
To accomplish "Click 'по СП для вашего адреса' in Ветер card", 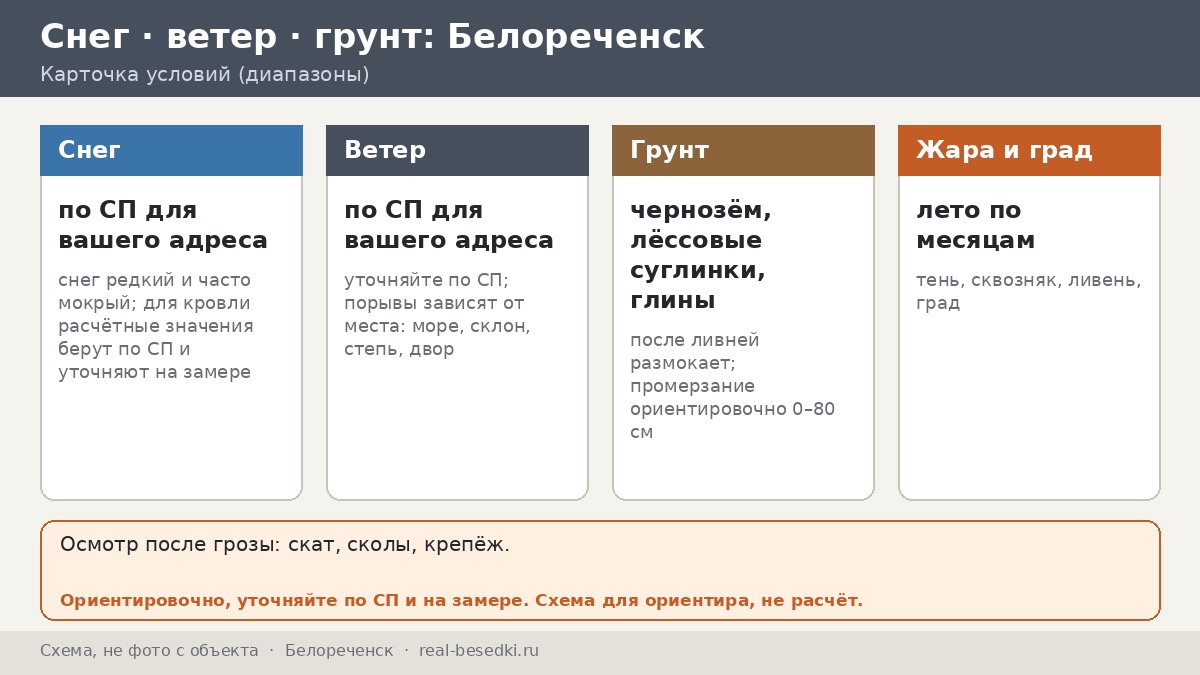I will 449,225.
